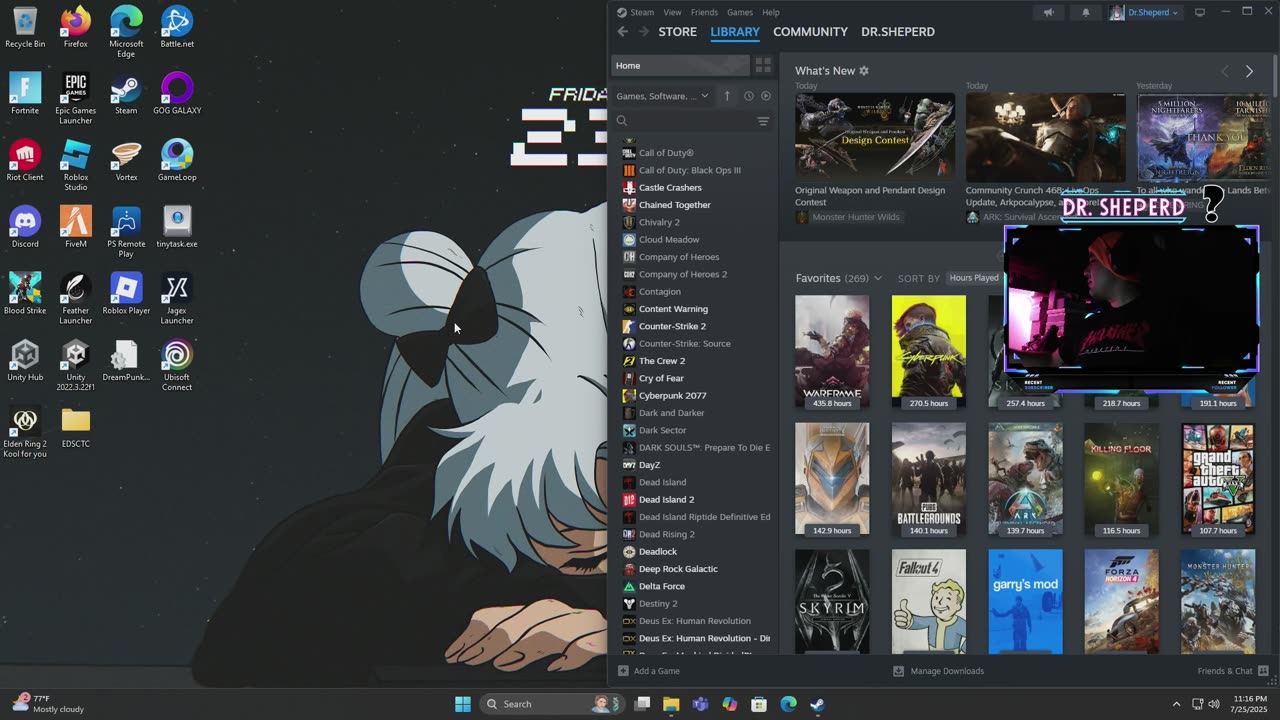The height and width of the screenshot is (720, 1280).
Task: Open Microsoft Store from the taskbar
Action: 759,704
